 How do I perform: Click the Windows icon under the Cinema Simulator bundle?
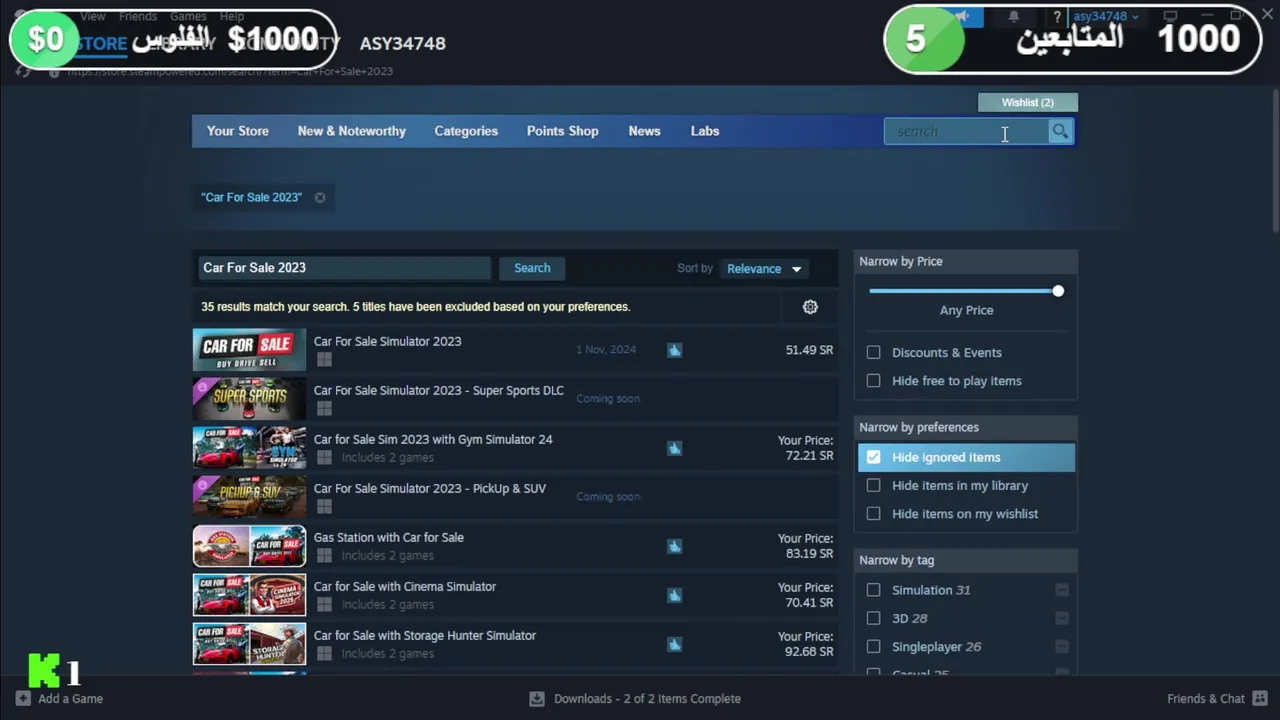click(324, 604)
